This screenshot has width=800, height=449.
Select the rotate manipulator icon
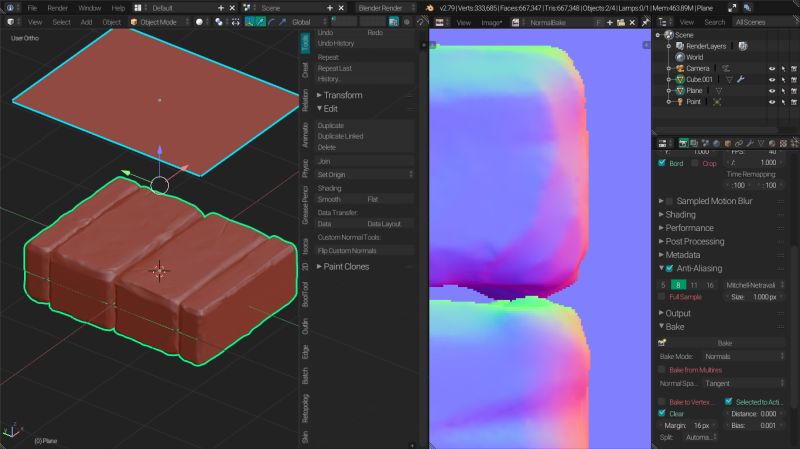[x=271, y=22]
